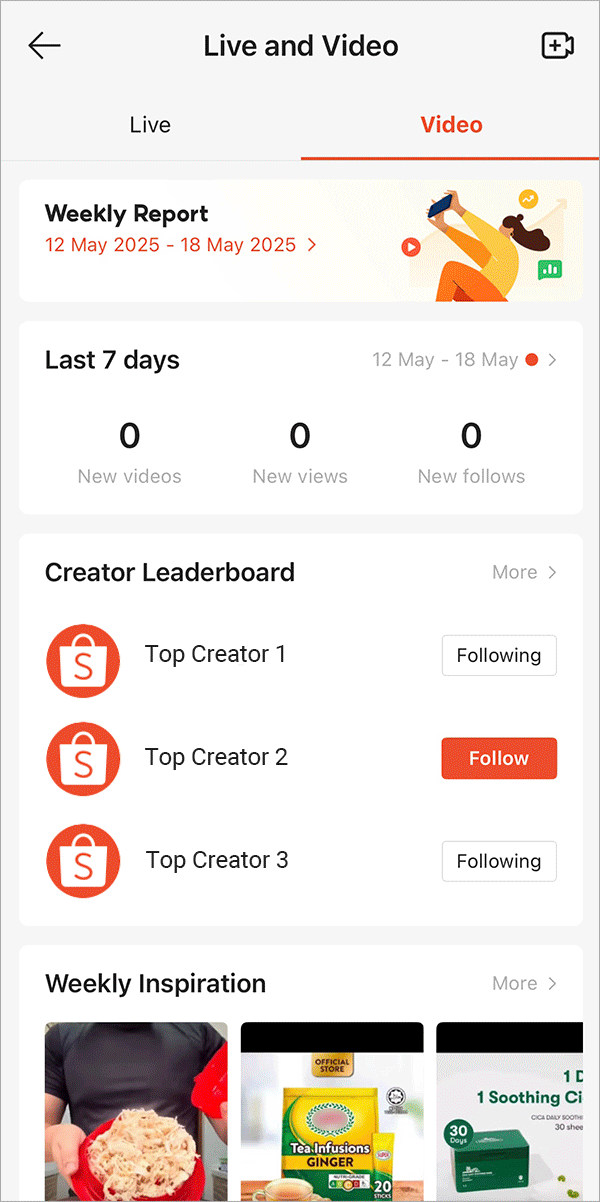Tap Top Creator 3's Shopee avatar
The height and width of the screenshot is (1202, 600).
click(x=83, y=861)
